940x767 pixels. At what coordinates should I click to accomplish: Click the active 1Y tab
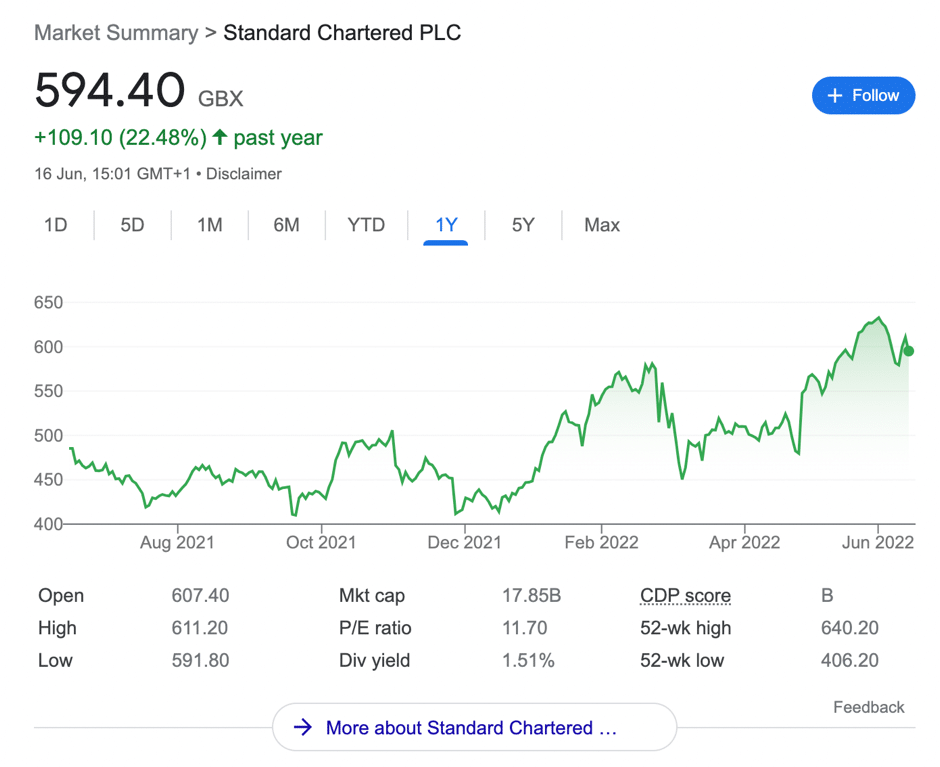[x=446, y=225]
